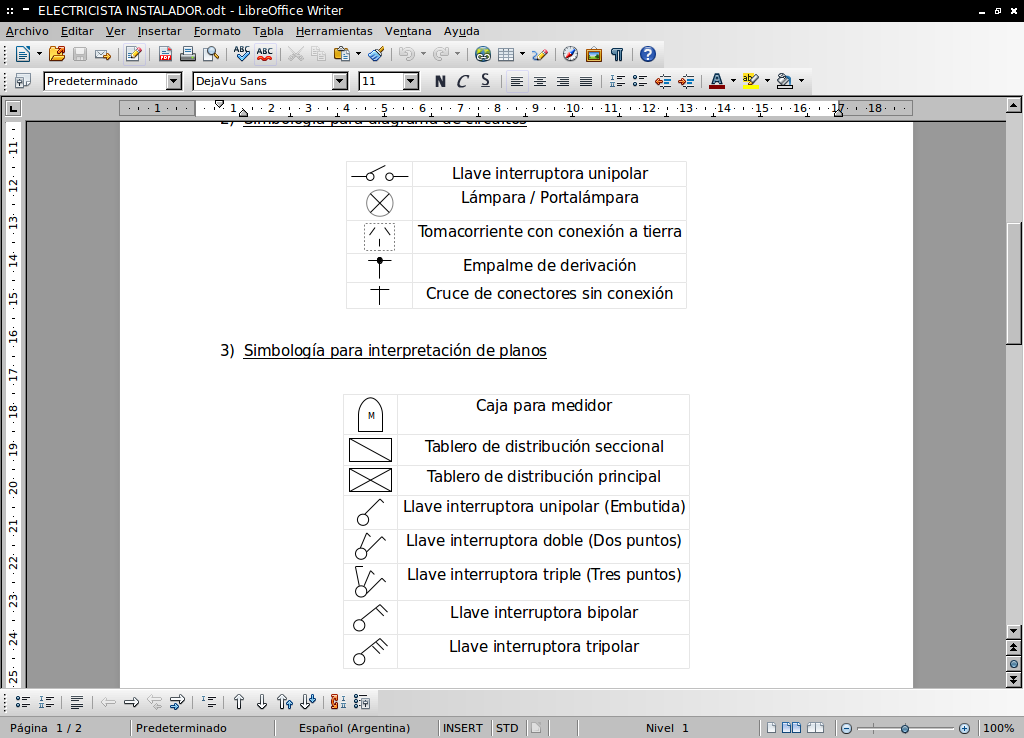The width and height of the screenshot is (1024, 738).
Task: Create a new document with the toolbar icon
Action: point(22,54)
